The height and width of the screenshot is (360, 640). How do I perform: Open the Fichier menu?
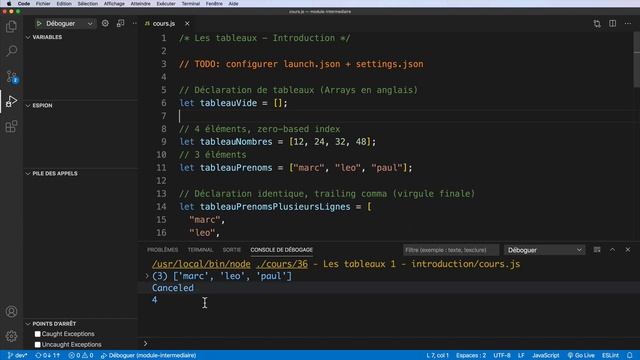(x=43, y=4)
